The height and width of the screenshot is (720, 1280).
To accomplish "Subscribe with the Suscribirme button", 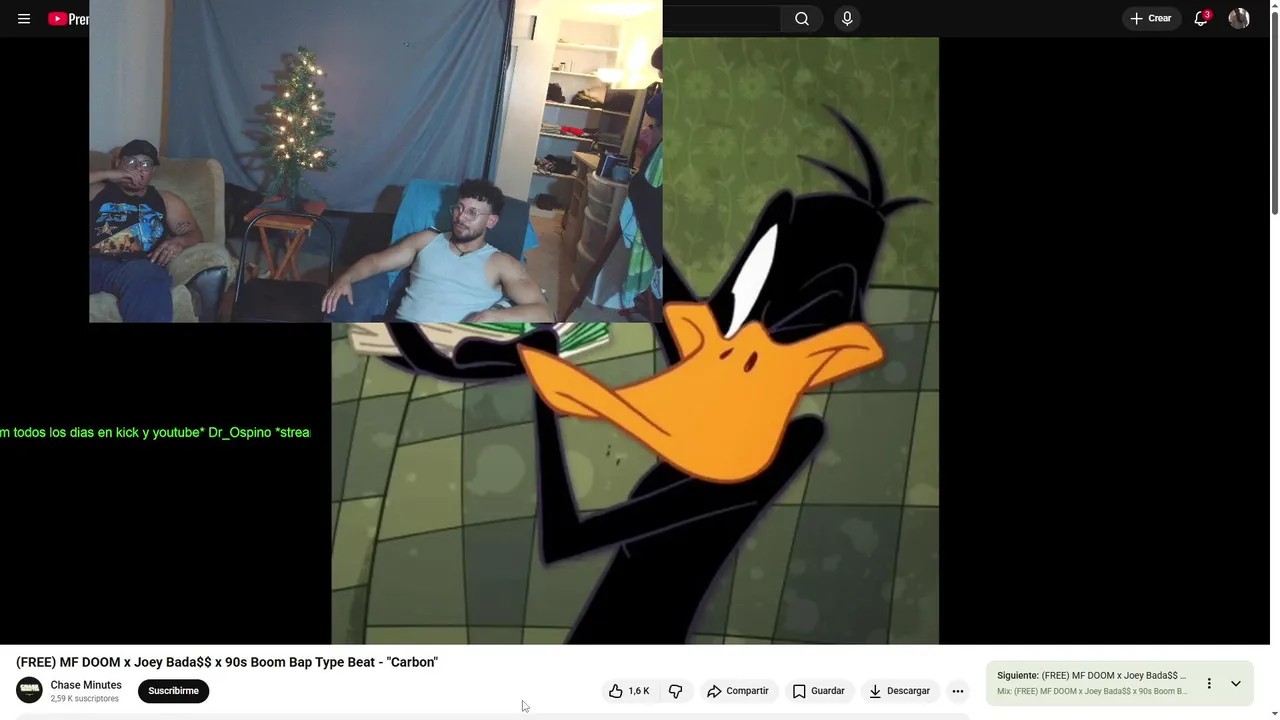I will (x=173, y=691).
